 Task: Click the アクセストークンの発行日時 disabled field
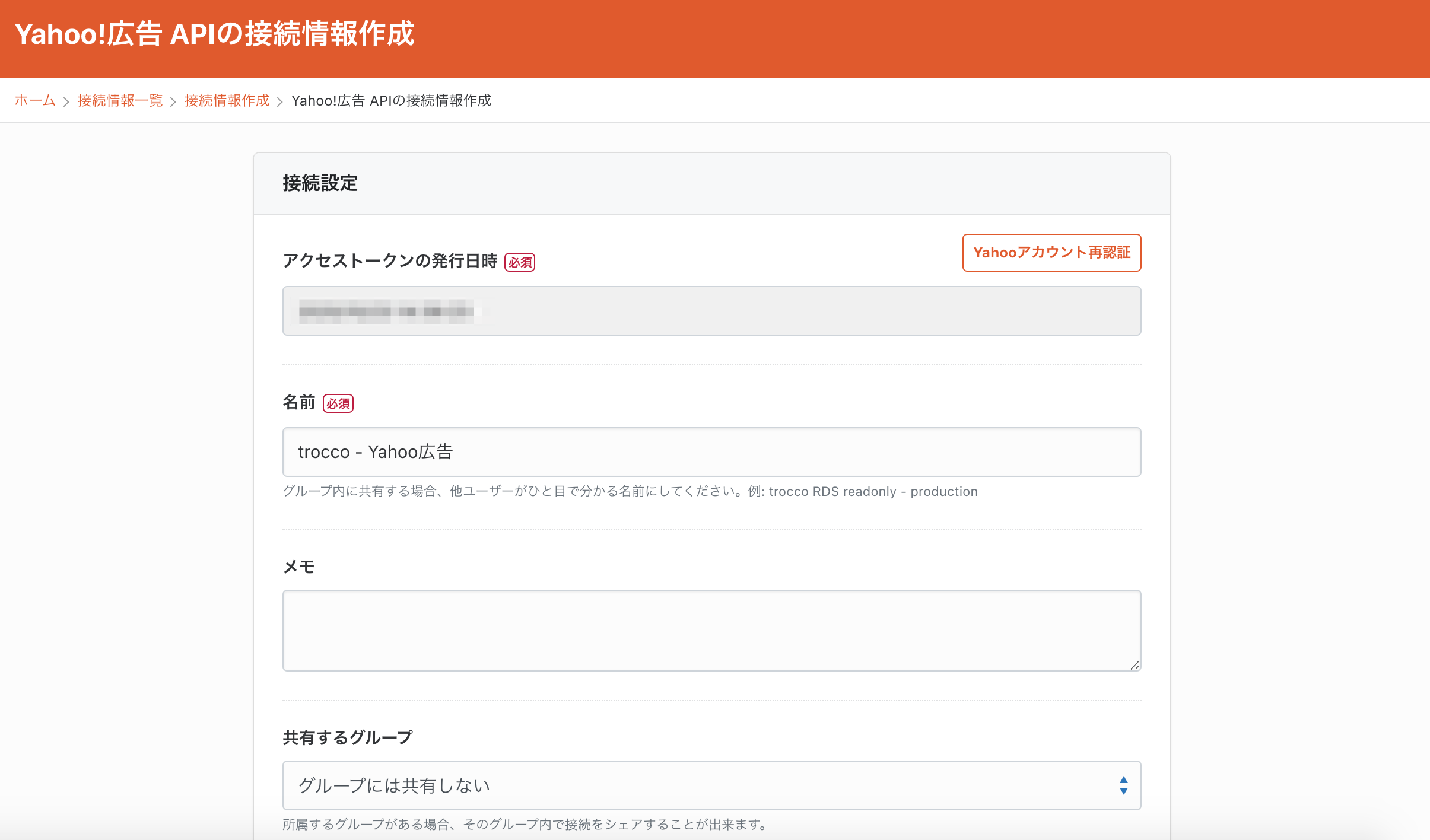(x=711, y=311)
